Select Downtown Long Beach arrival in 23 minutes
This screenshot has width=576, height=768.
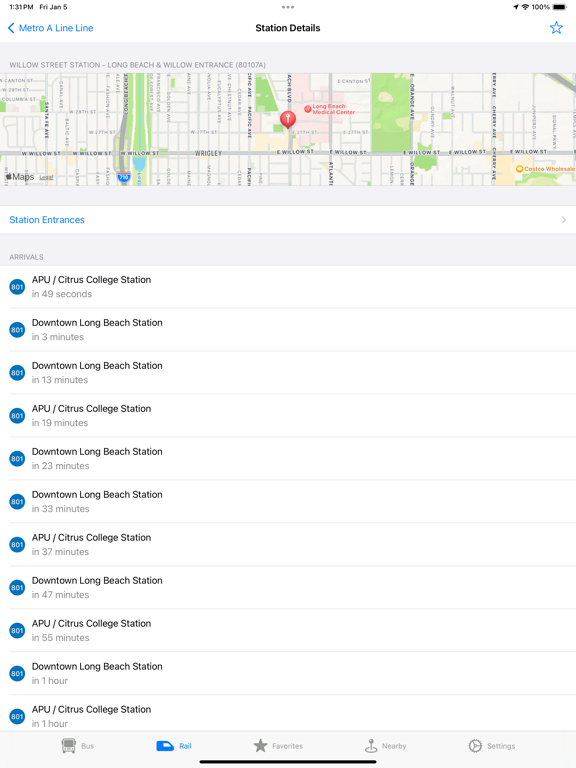288,459
